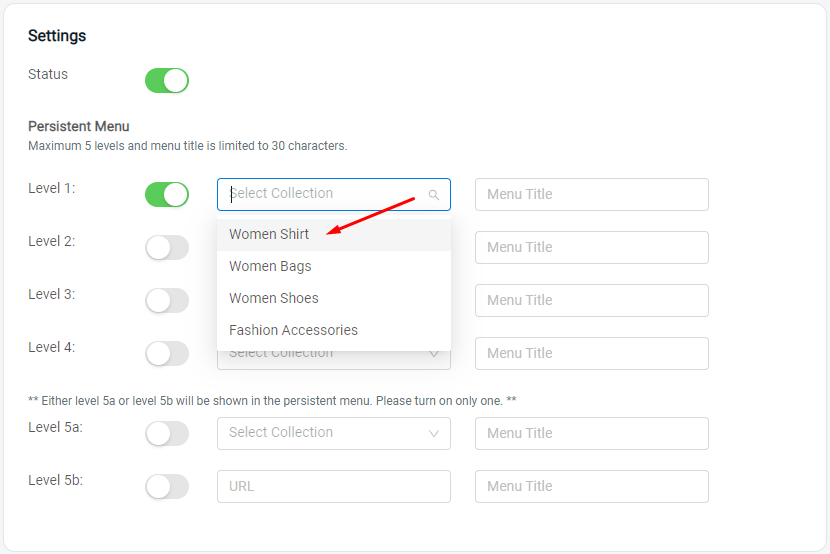The height and width of the screenshot is (554, 830).
Task: Click the magnifier icon in Level 1 collection field
Action: coord(434,195)
